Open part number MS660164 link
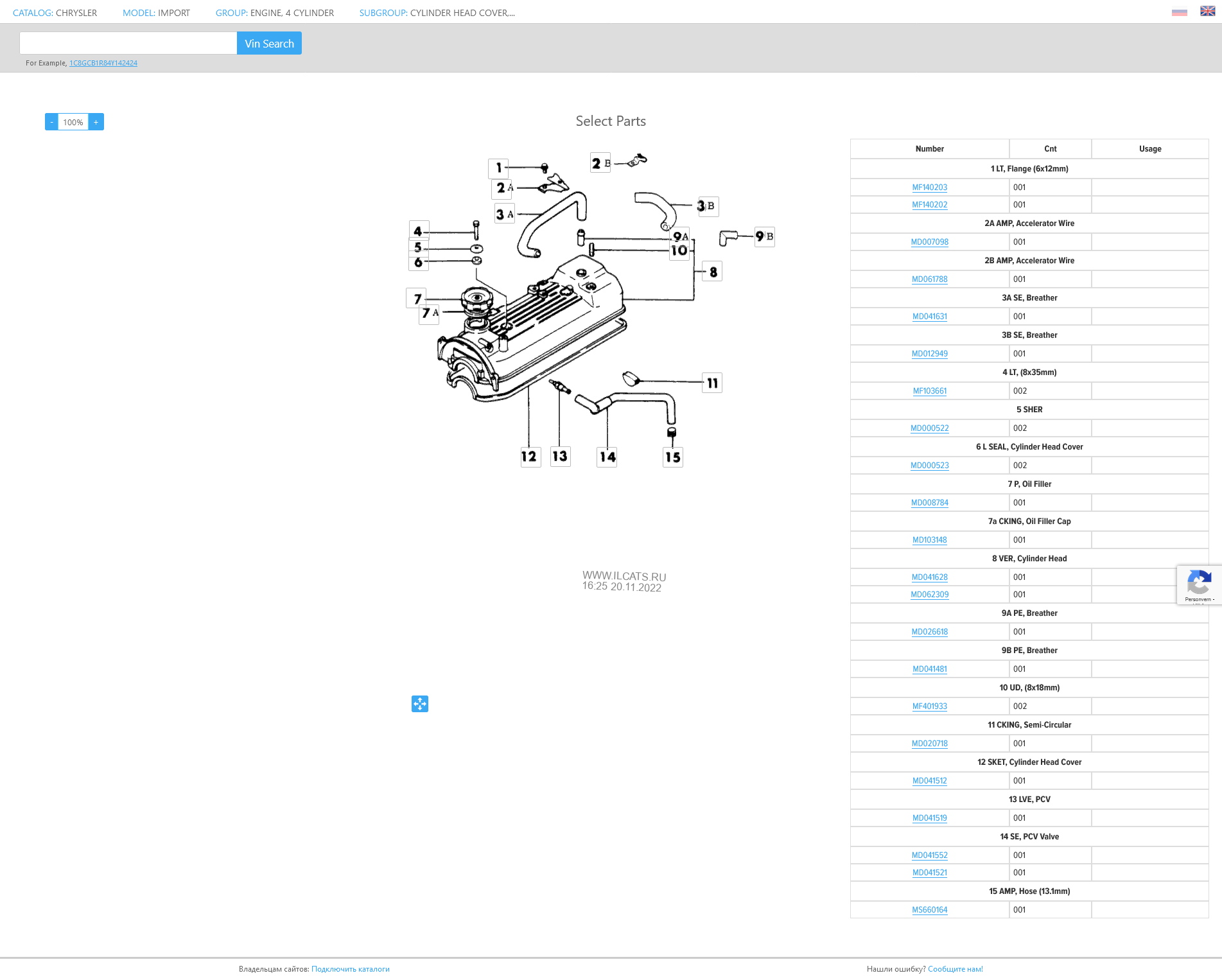This screenshot has width=1222, height=980. [x=929, y=910]
